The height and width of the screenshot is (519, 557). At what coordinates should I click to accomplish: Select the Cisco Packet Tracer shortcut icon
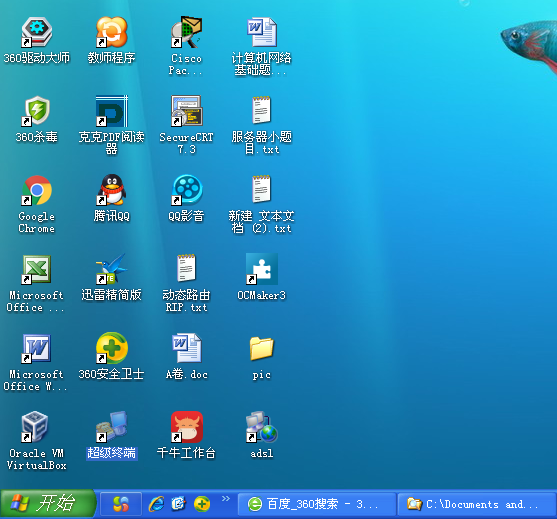click(186, 32)
